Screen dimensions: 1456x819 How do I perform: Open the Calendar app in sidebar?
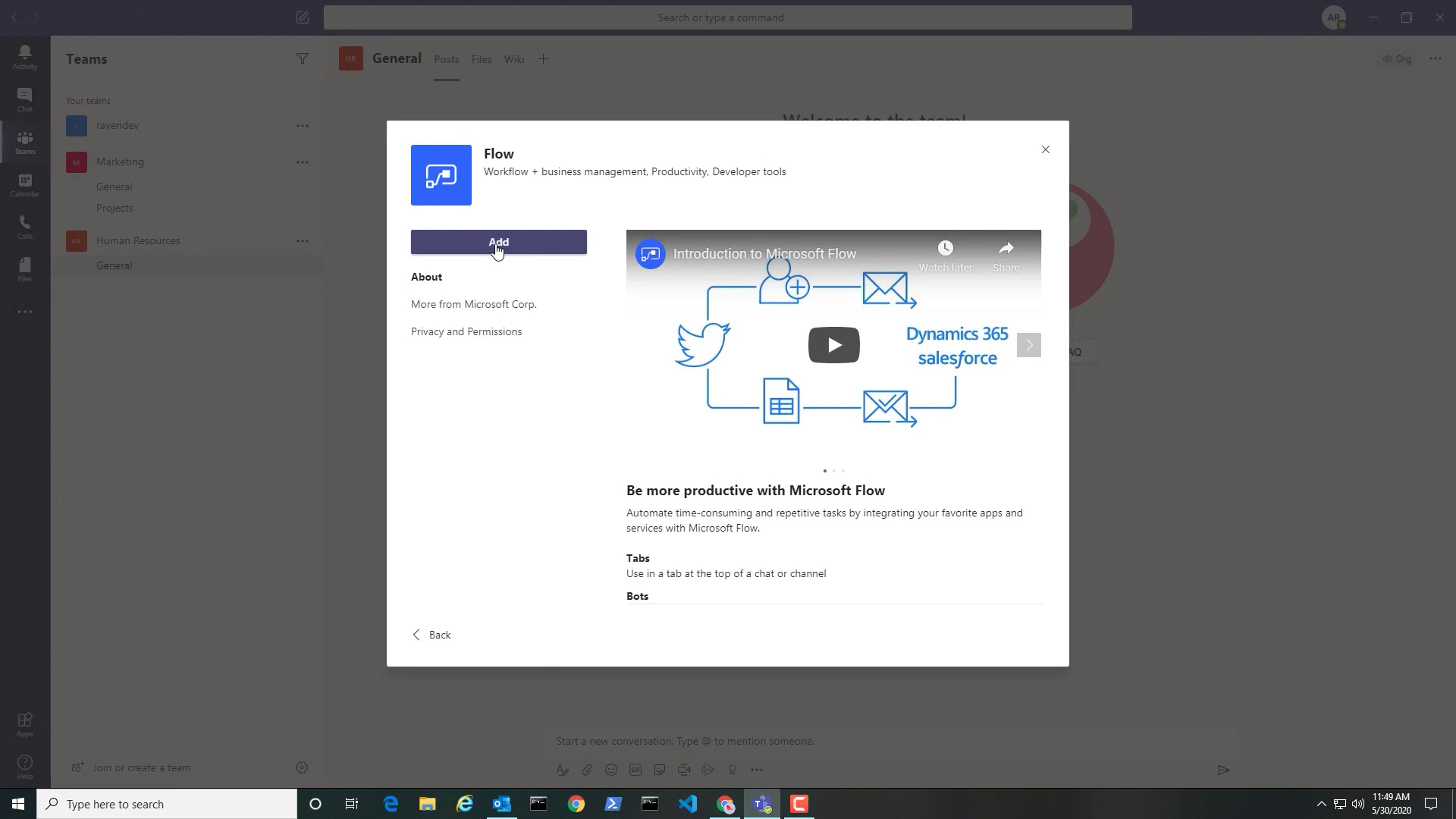pyautogui.click(x=25, y=184)
